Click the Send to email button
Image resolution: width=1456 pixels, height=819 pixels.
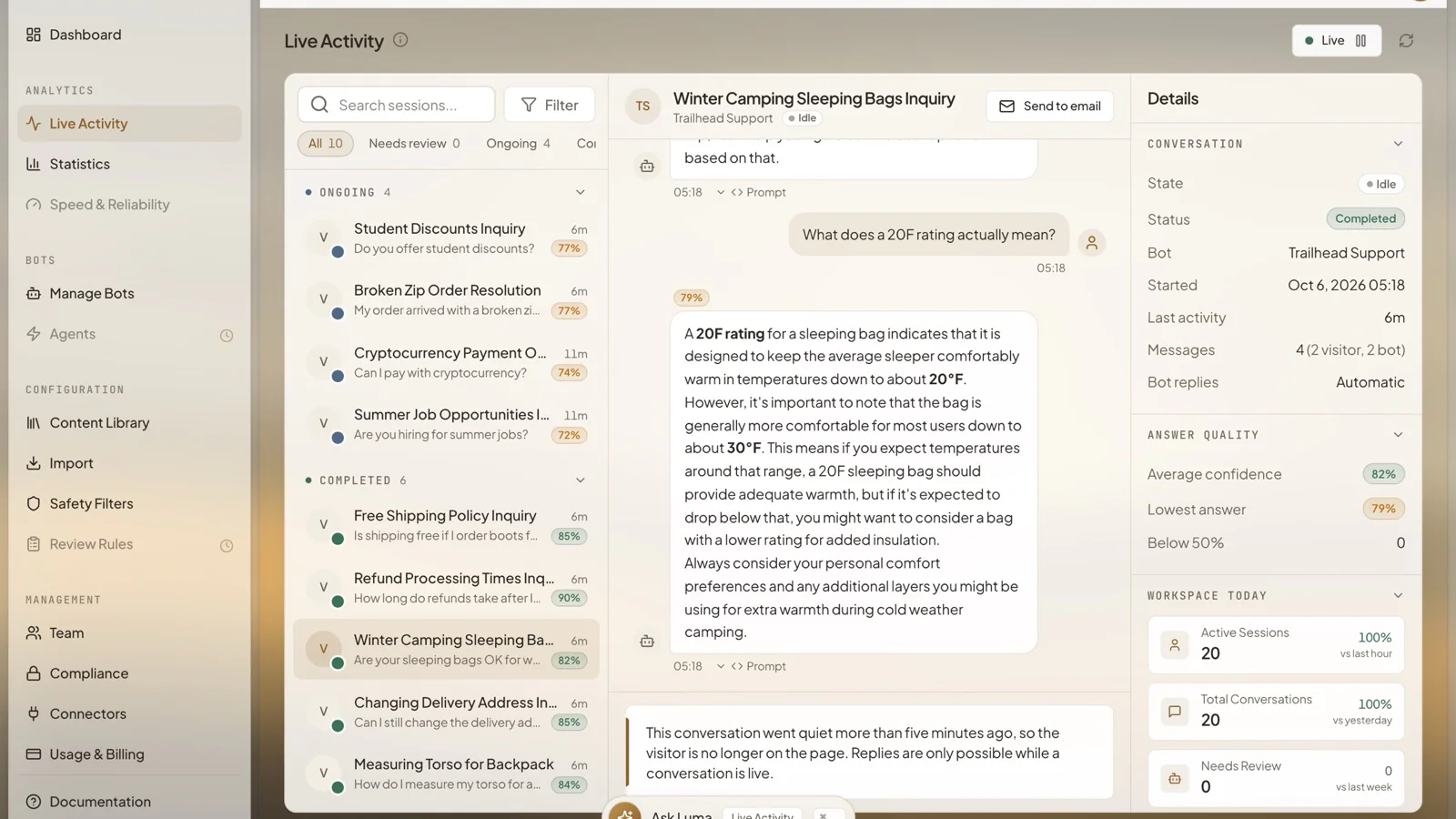click(1049, 106)
